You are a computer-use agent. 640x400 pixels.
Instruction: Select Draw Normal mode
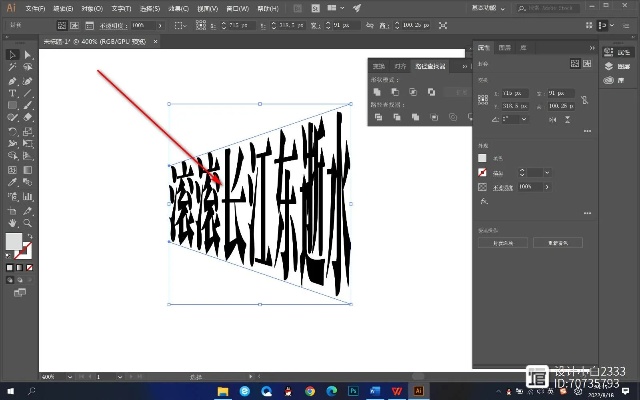point(10,280)
